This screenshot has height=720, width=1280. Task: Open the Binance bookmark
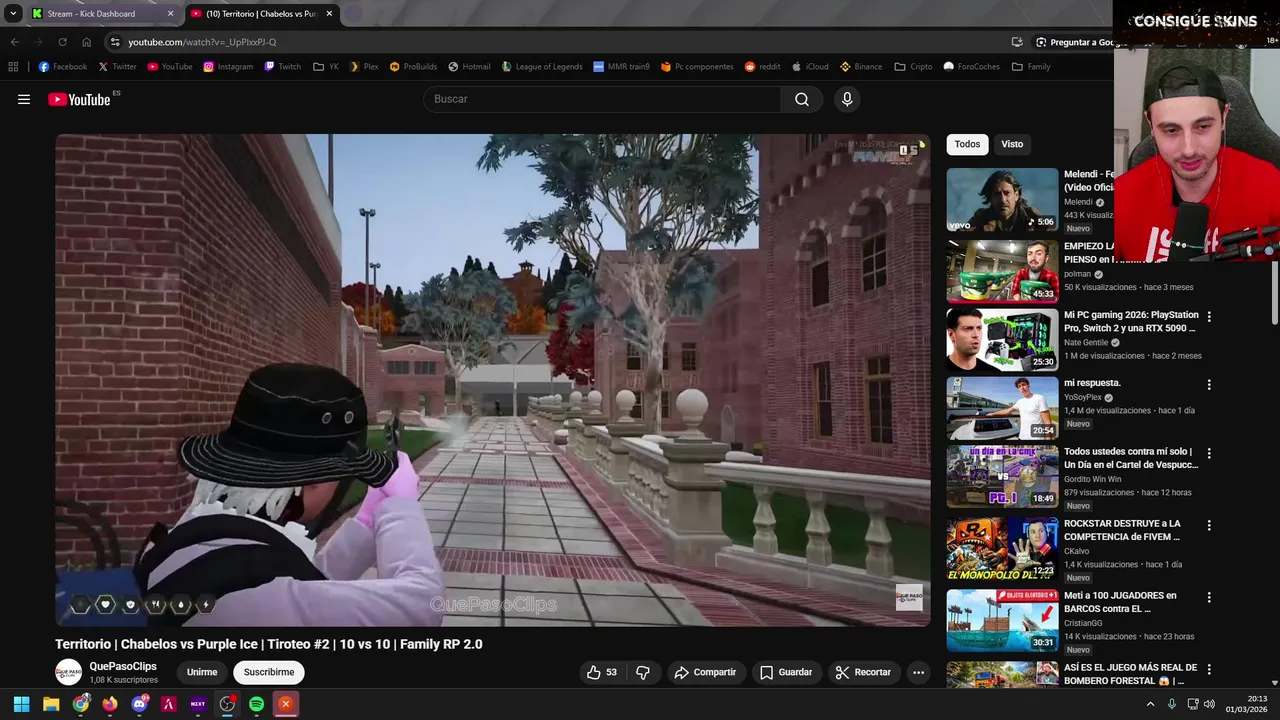click(861, 67)
